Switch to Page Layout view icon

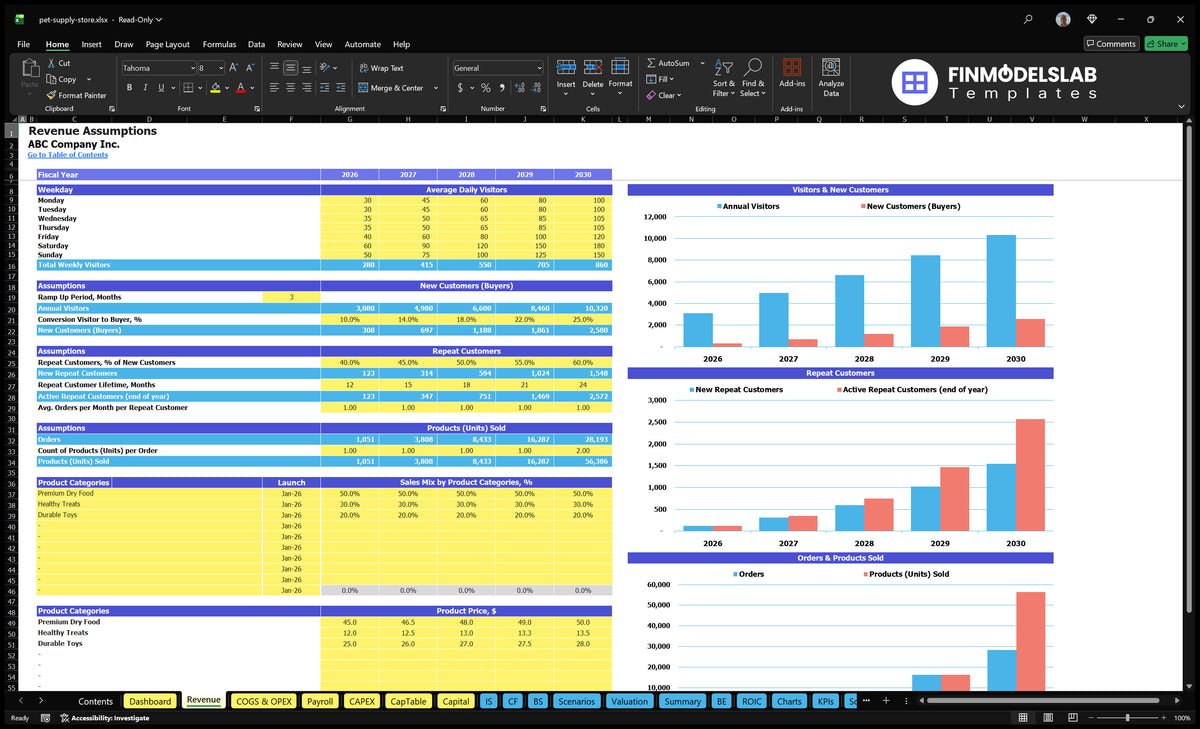[1049, 718]
